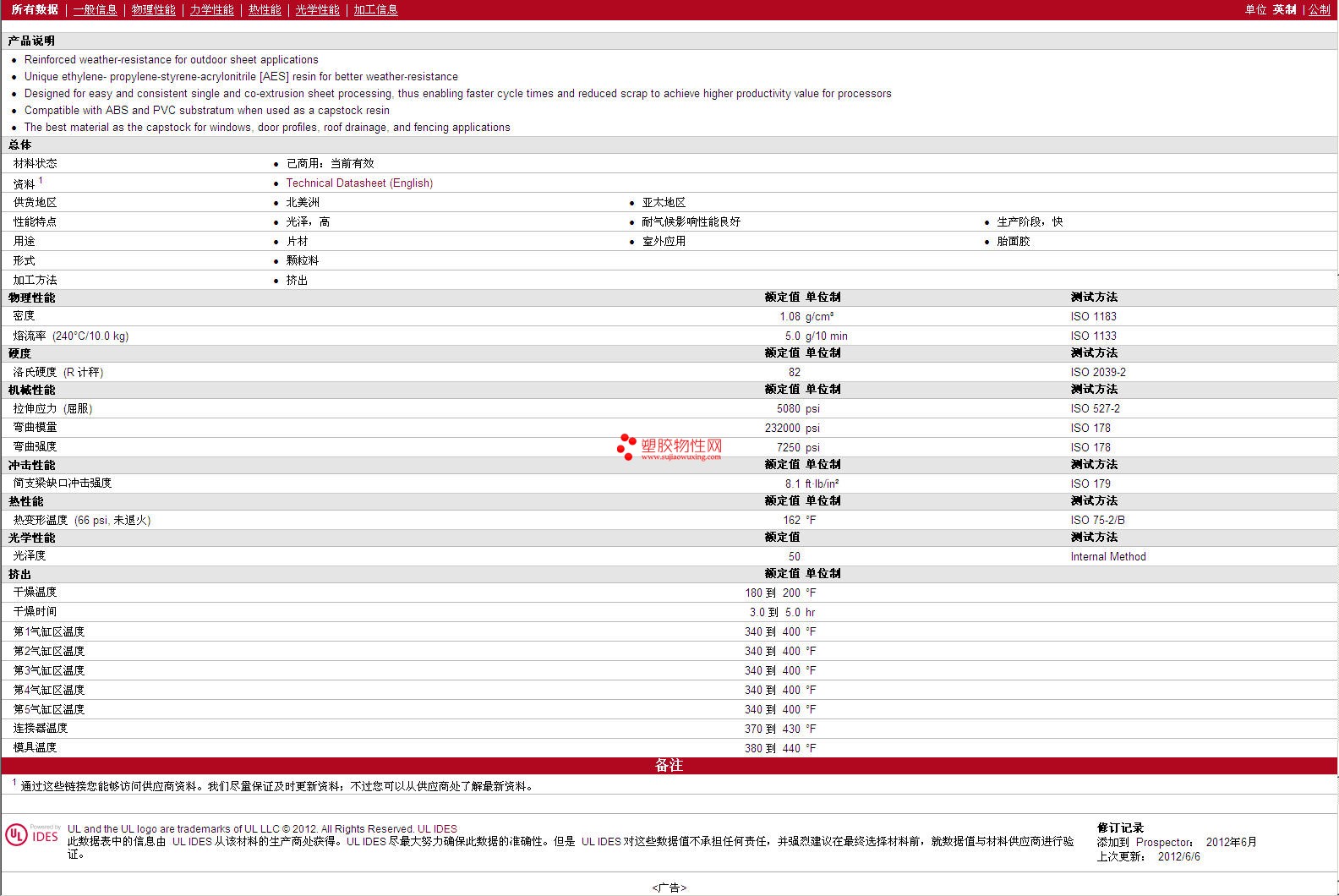Viewport: 1339px width, 896px height.
Task: Switch to the 力学性能 tab
Action: (211, 9)
